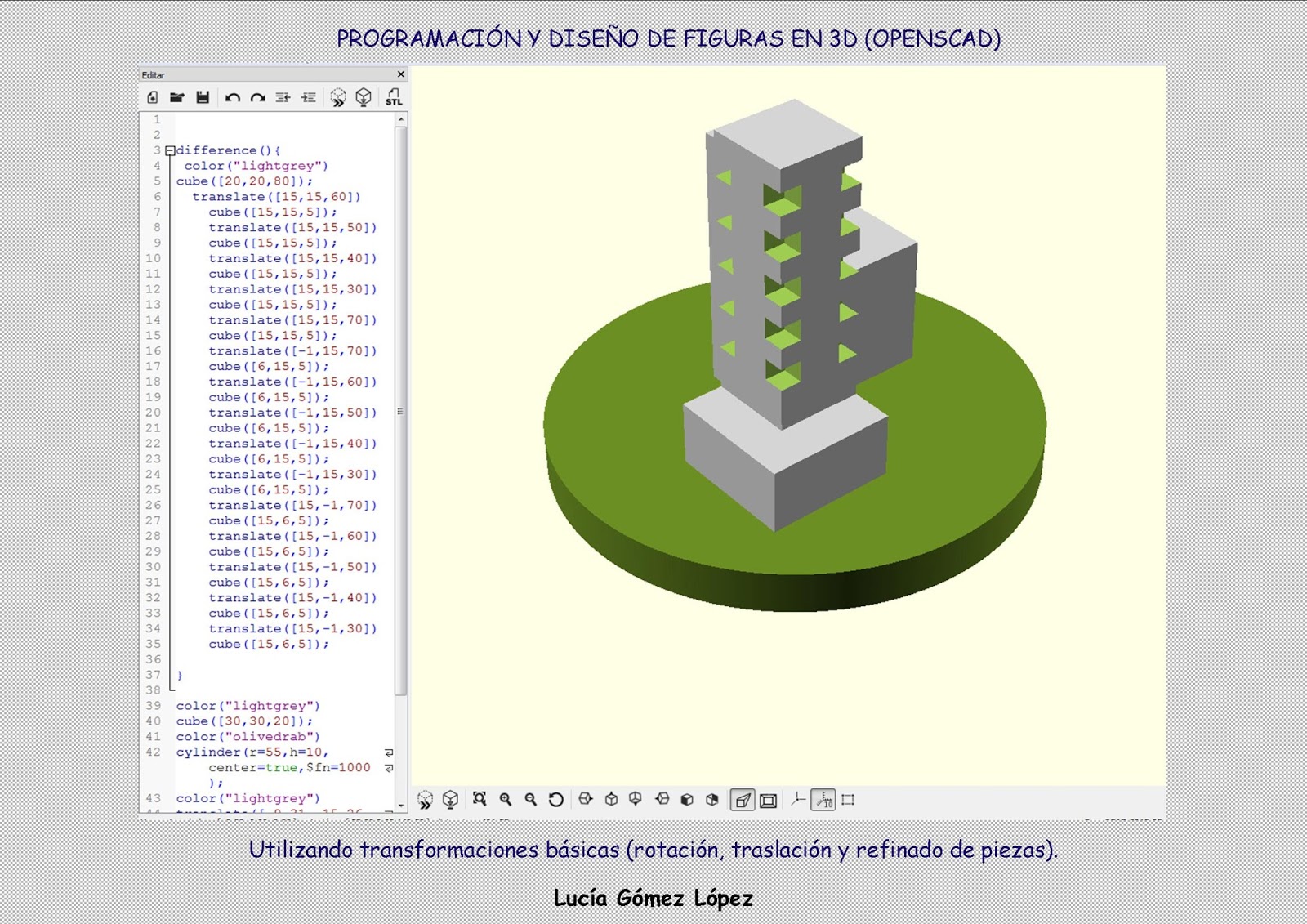Undo the last code edit

coord(234,96)
